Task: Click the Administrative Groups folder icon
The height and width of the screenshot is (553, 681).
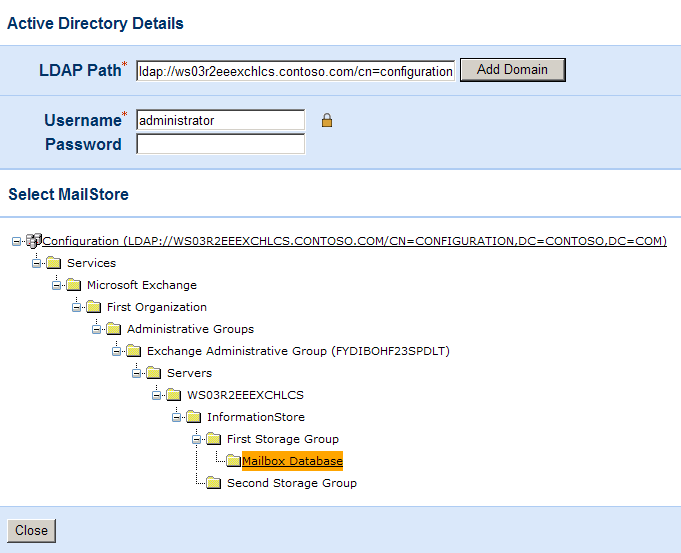Action: [113, 329]
